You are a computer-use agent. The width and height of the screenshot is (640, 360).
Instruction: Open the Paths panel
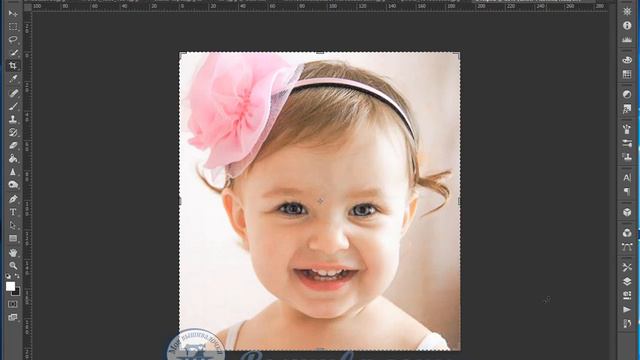[x=627, y=247]
